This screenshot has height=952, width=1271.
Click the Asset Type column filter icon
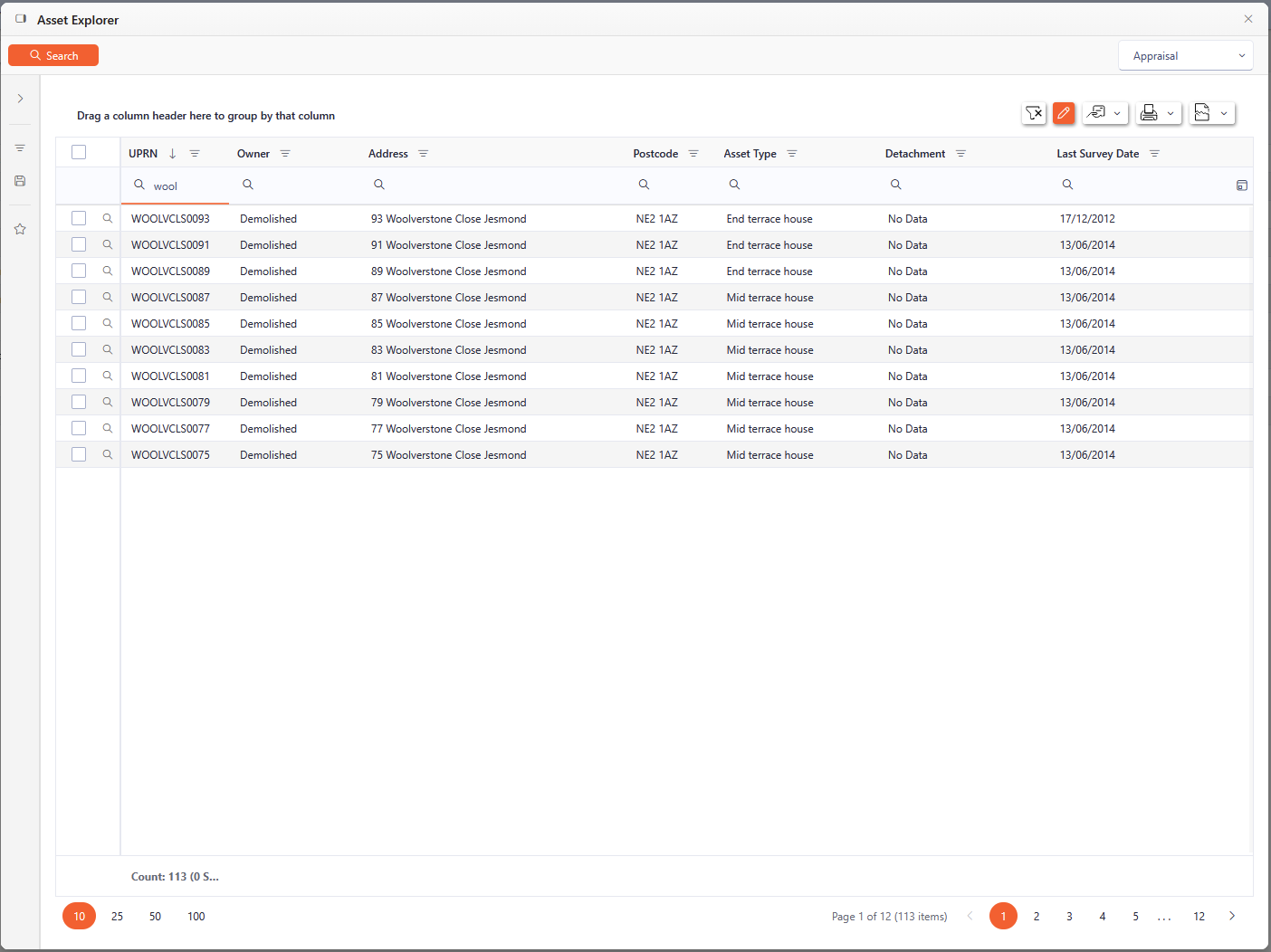792,154
